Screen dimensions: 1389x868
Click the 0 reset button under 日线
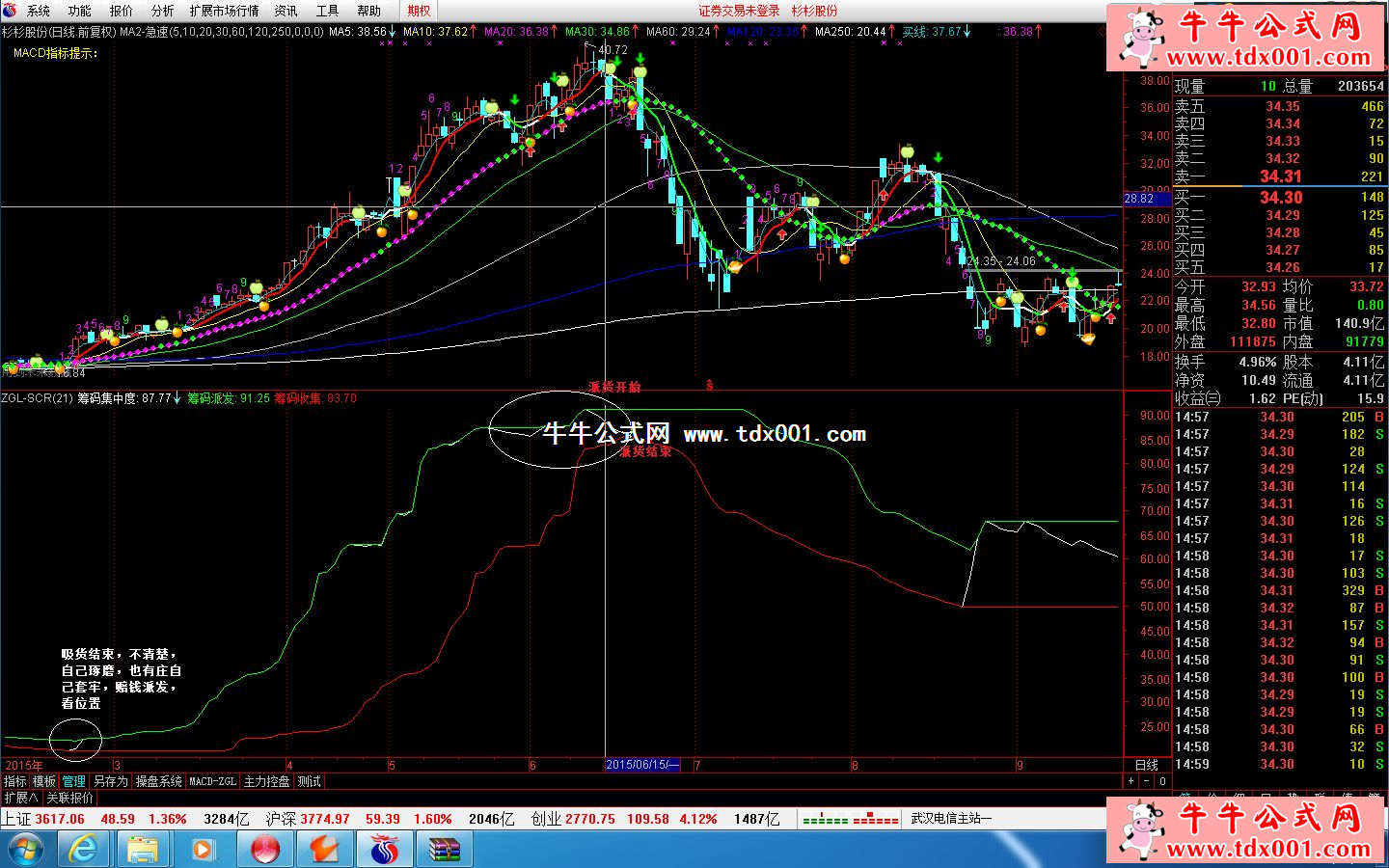(x=1162, y=781)
